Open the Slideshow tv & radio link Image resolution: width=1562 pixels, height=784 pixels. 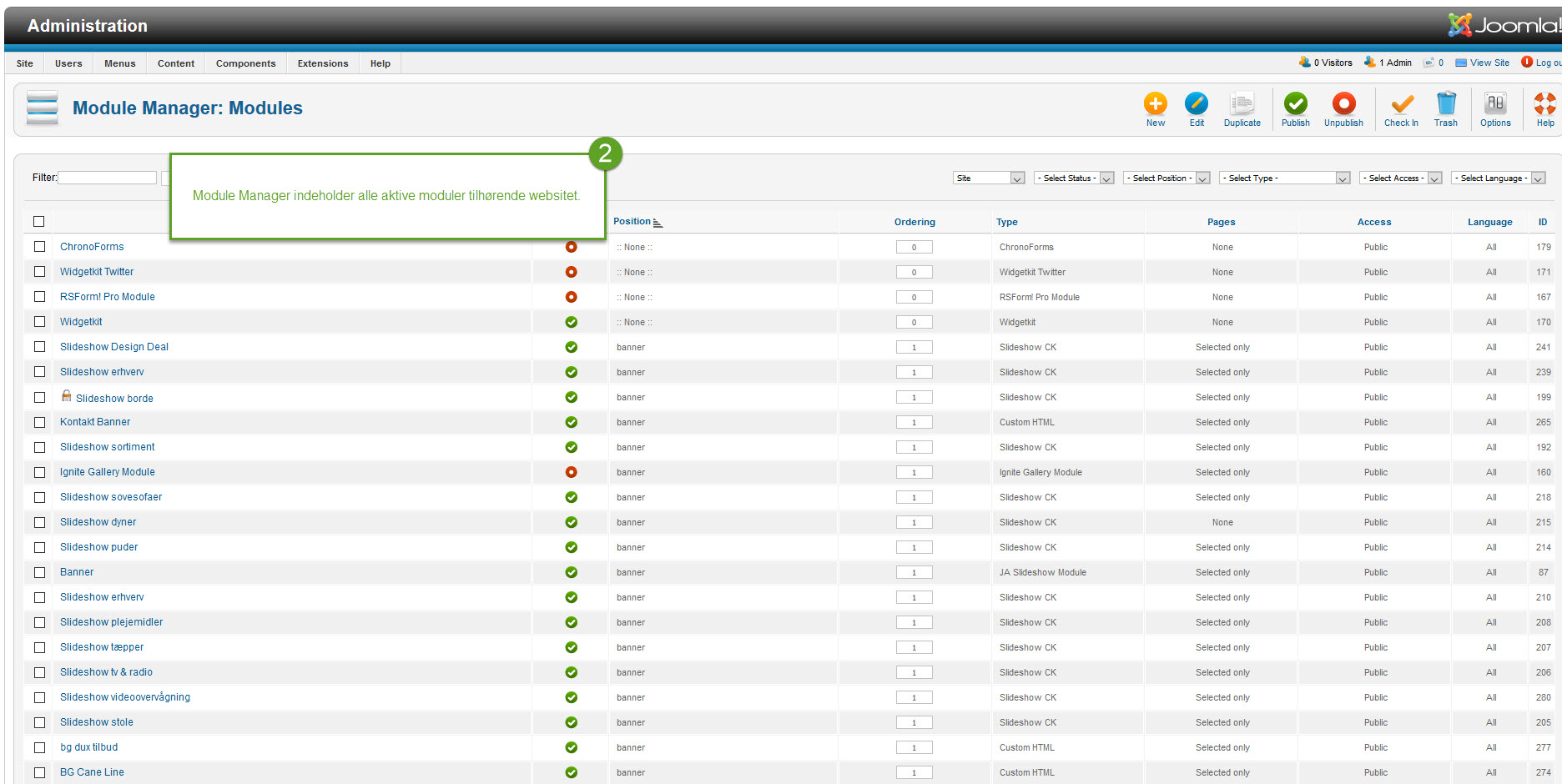tap(106, 672)
